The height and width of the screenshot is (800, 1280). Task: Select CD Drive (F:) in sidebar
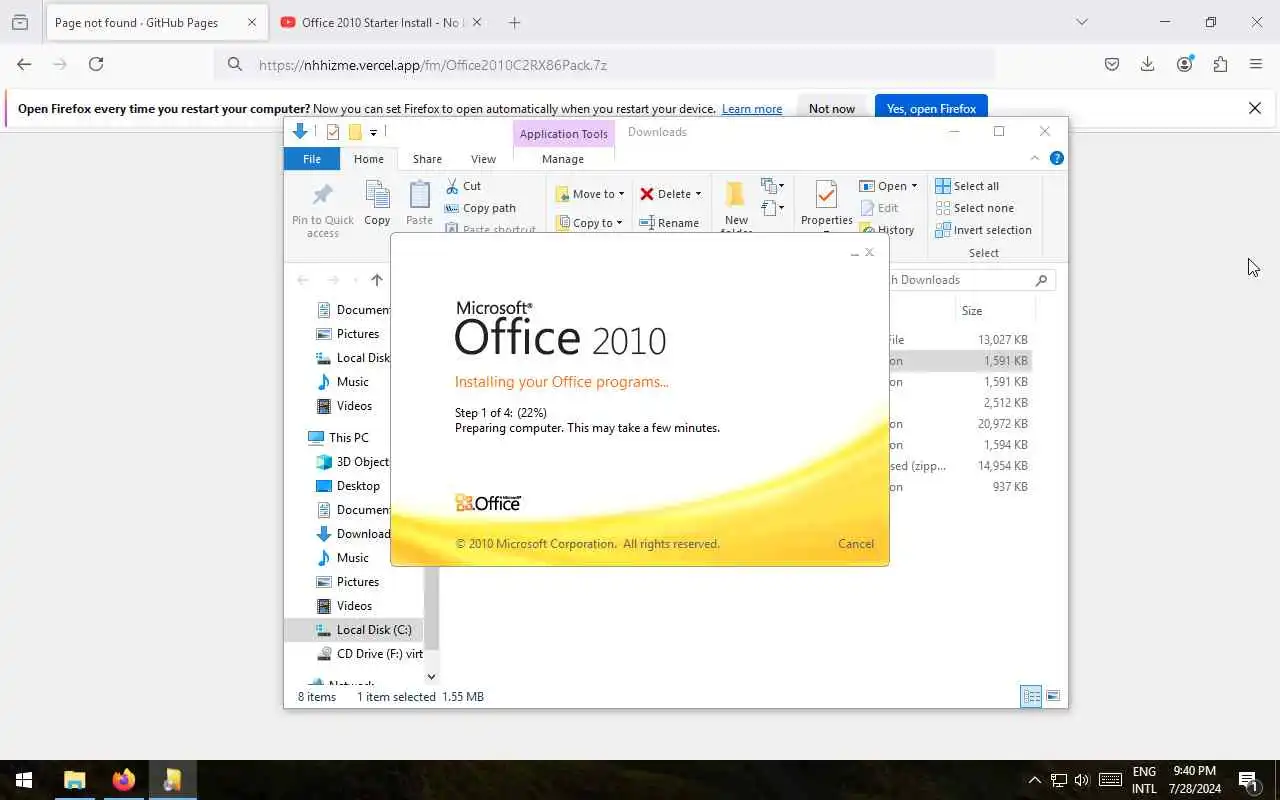[x=369, y=654]
